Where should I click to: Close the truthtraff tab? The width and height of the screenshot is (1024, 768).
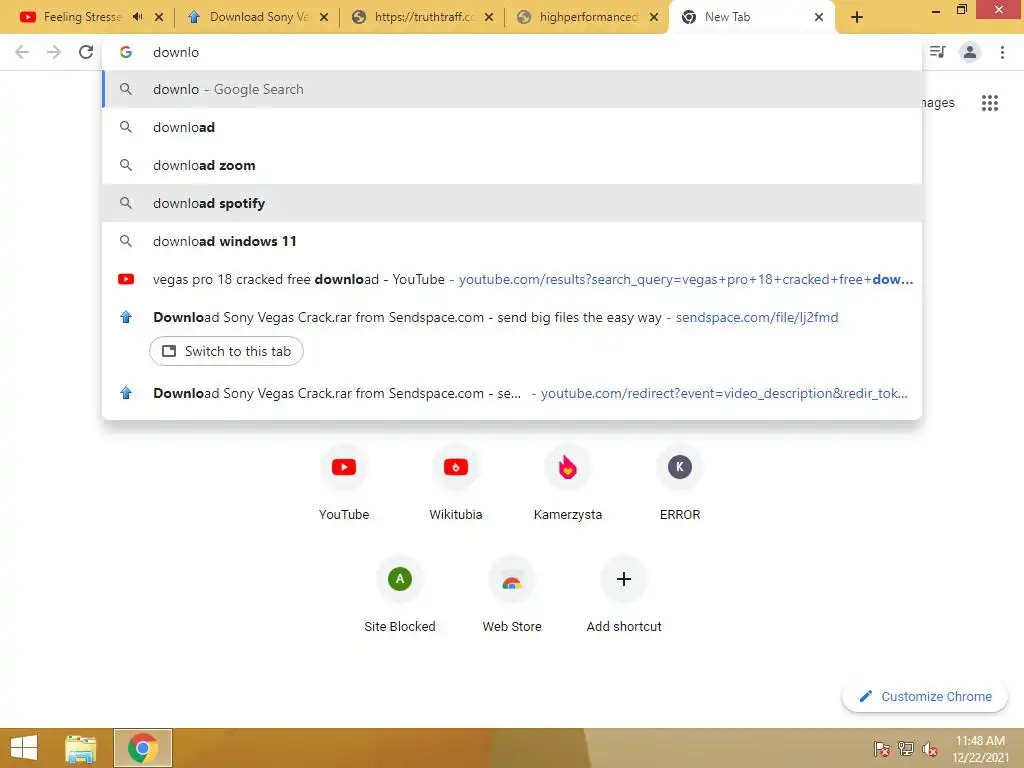(x=488, y=18)
